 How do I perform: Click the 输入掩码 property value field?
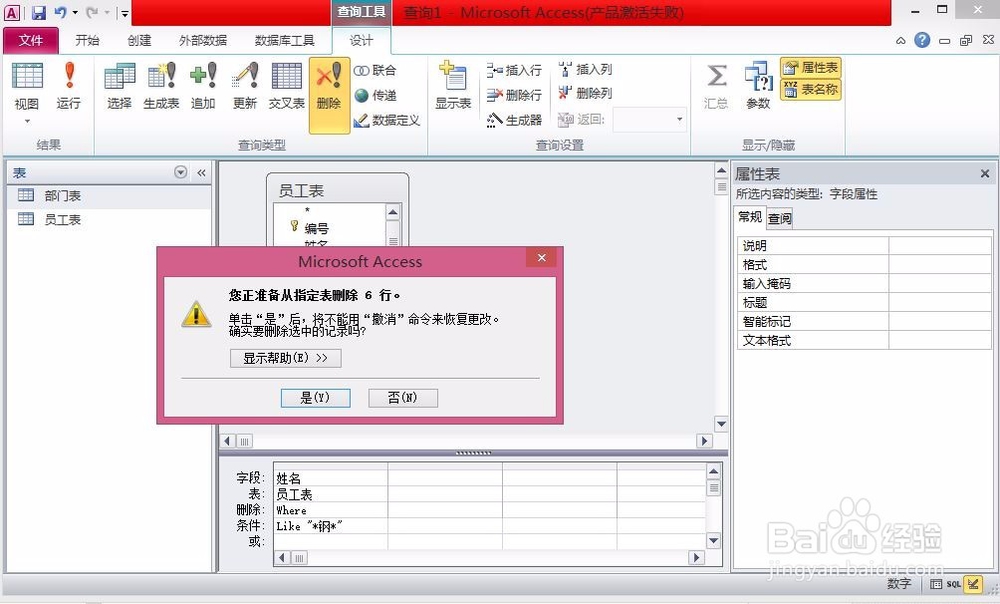940,284
